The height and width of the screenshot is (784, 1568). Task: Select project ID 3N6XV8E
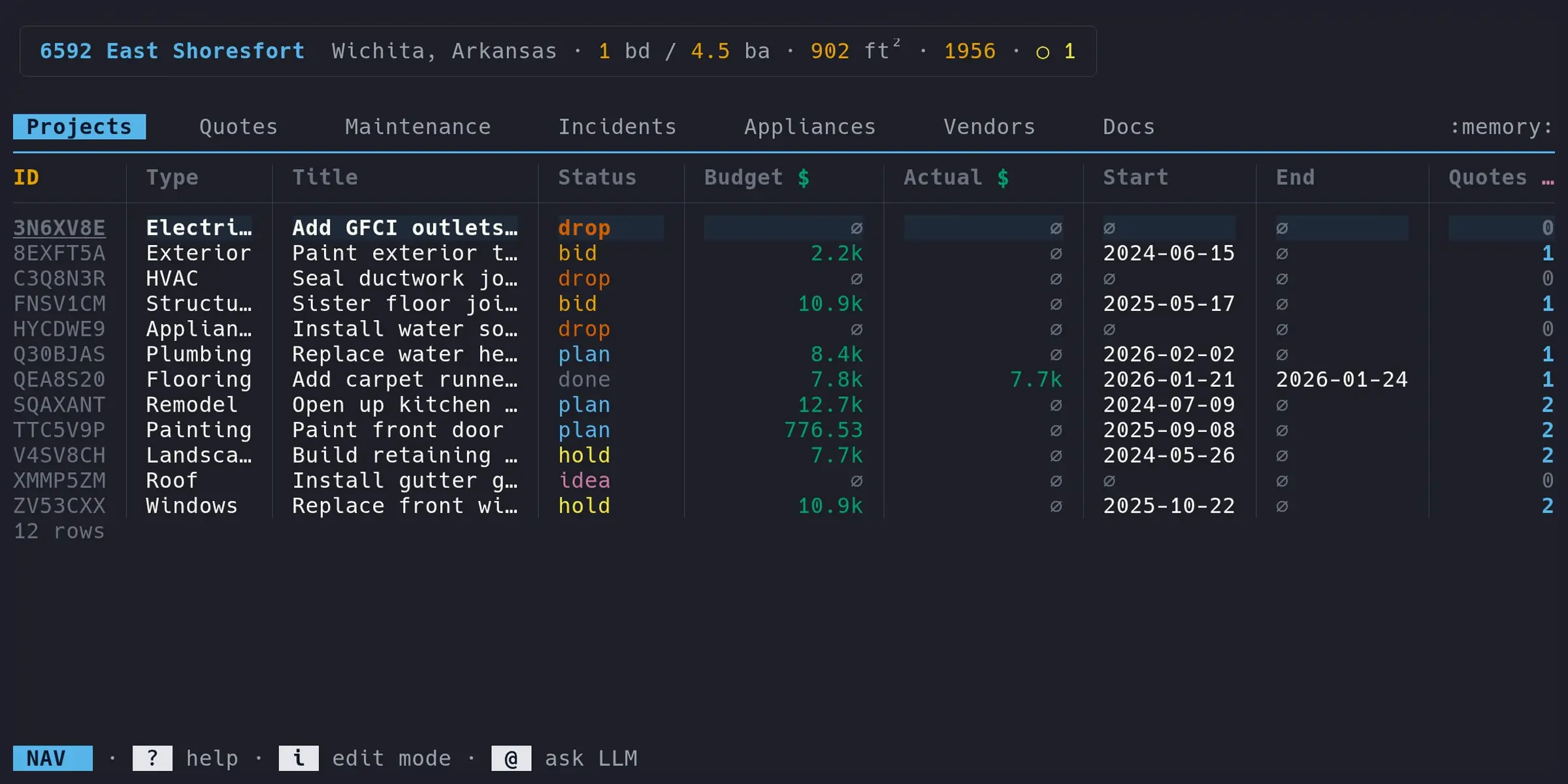coord(59,228)
